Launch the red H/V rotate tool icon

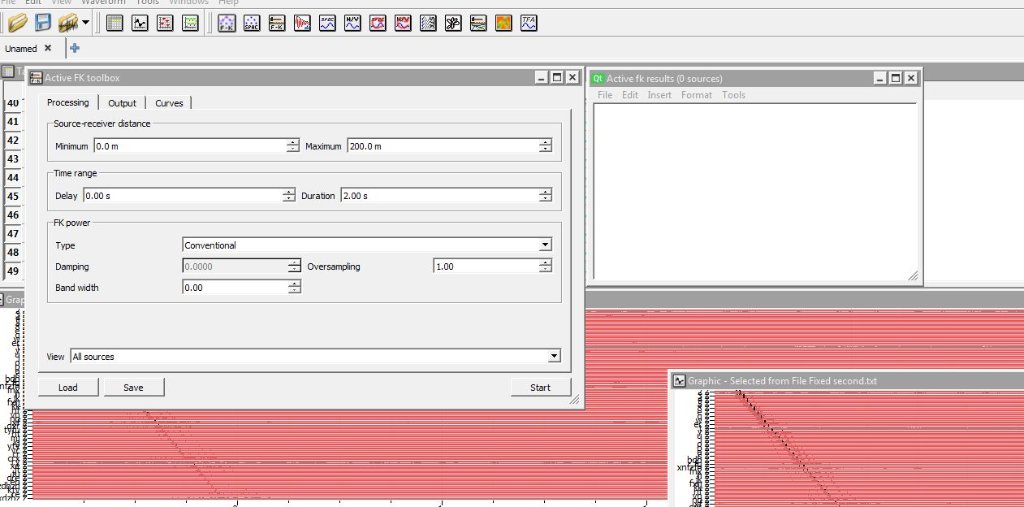(x=403, y=24)
